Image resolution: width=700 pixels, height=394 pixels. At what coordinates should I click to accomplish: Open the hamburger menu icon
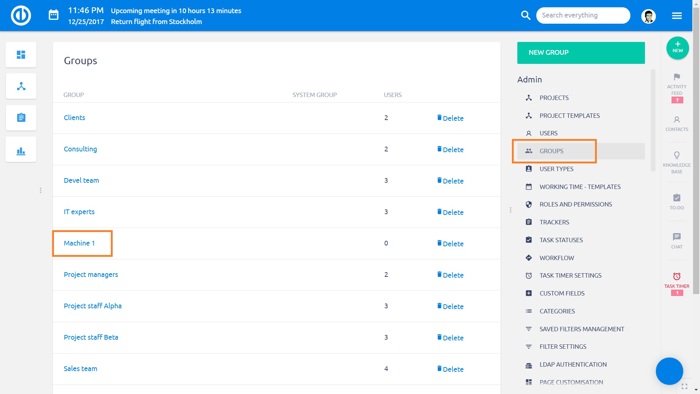click(x=677, y=16)
